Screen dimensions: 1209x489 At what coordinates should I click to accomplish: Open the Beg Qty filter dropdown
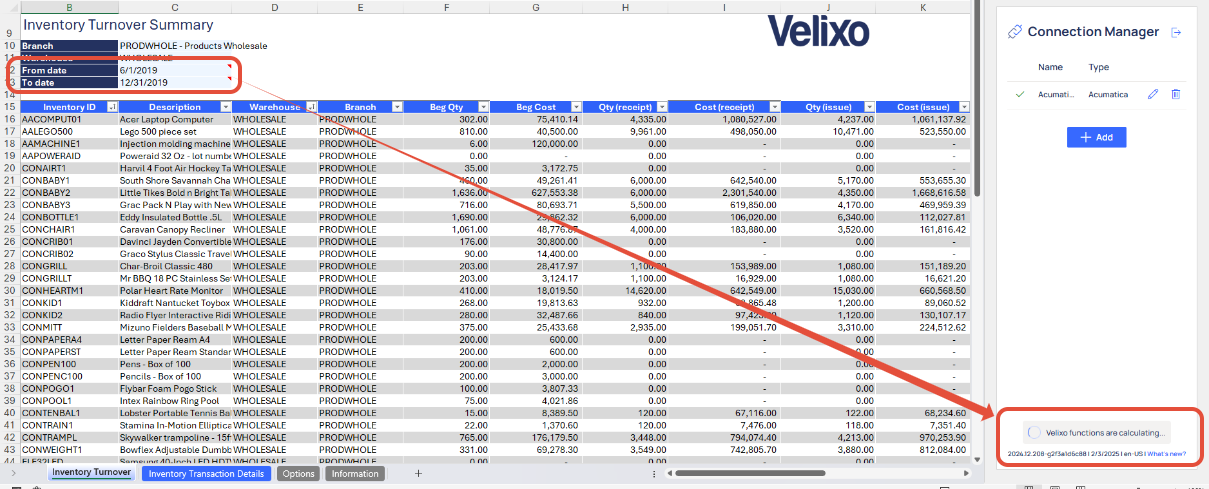[483, 107]
